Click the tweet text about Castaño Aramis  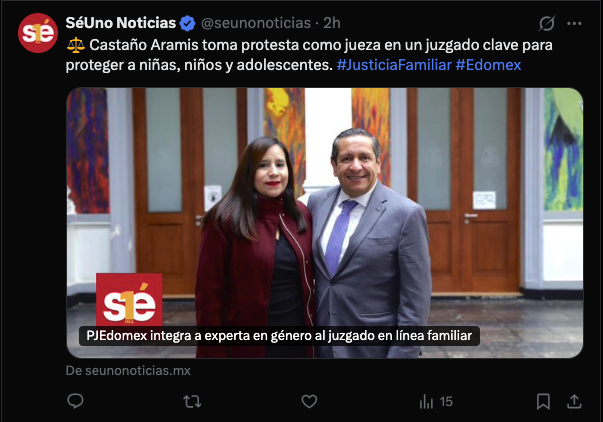[x=310, y=55]
